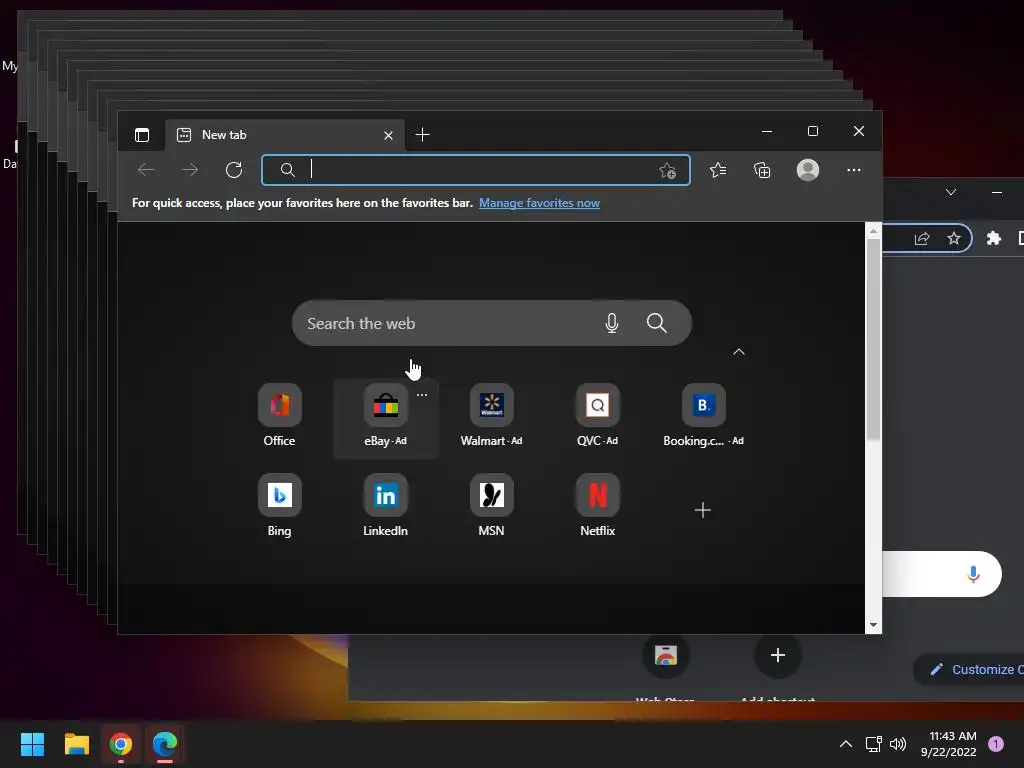1024x768 pixels.
Task: Show hidden system tray icons
Action: (x=845, y=744)
